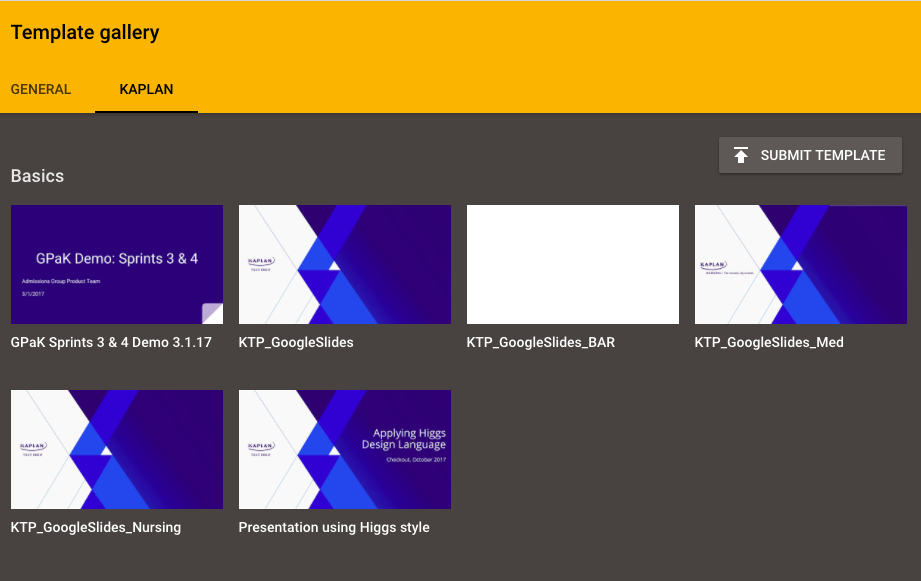Image resolution: width=921 pixels, height=581 pixels.
Task: Open the Applying Higgs Design Language thumbnail
Action: (344, 449)
